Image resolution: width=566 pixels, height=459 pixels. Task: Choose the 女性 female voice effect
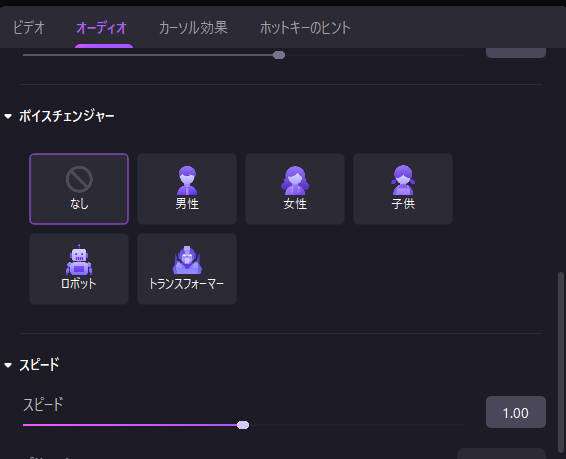pyautogui.click(x=295, y=189)
